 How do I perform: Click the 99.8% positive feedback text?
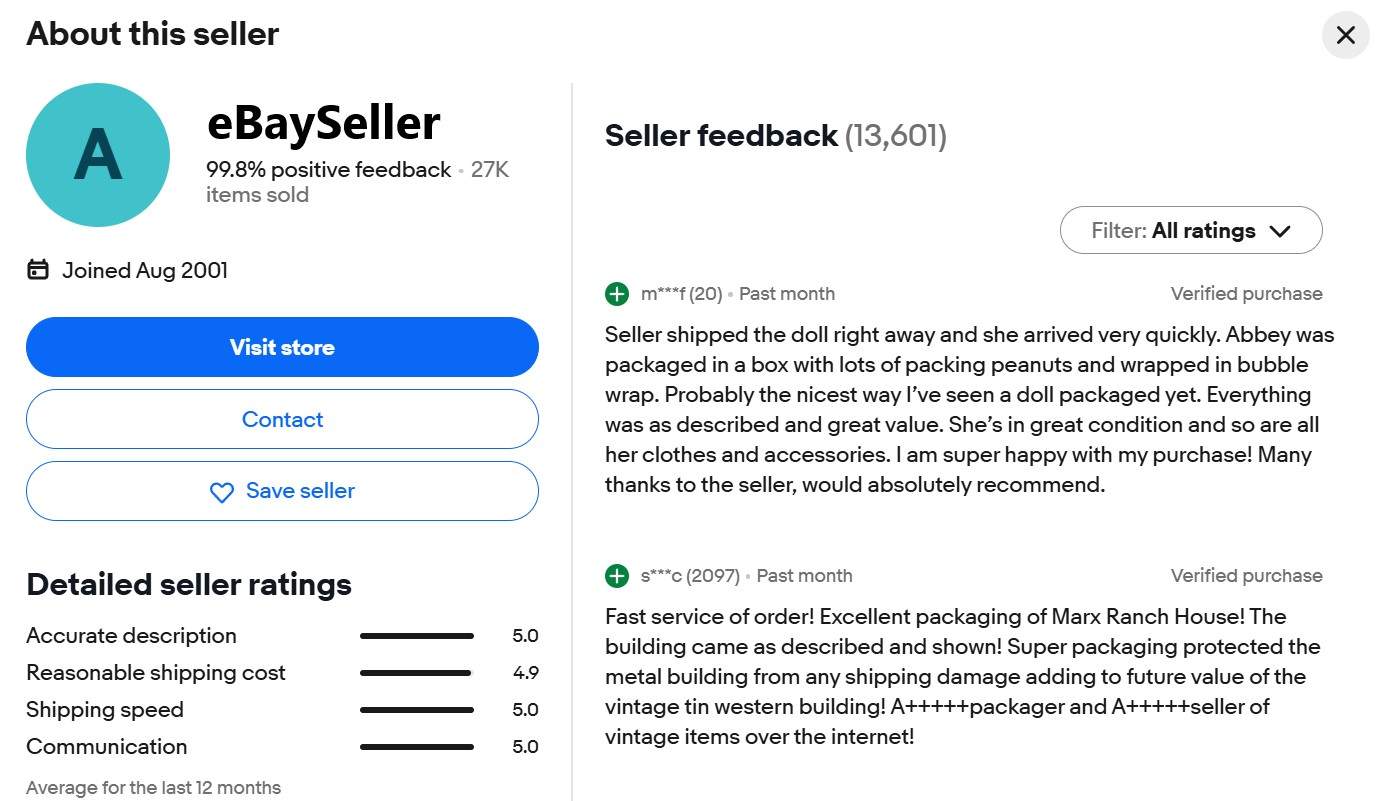click(328, 170)
